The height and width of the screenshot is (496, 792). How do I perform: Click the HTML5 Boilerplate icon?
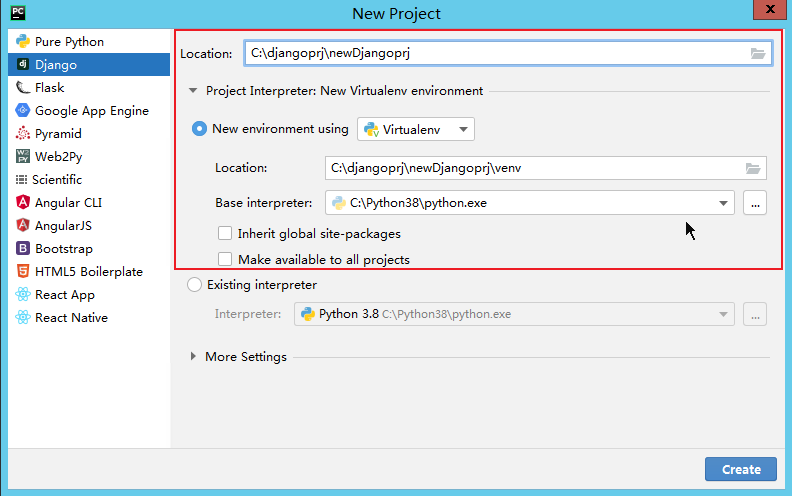23,271
